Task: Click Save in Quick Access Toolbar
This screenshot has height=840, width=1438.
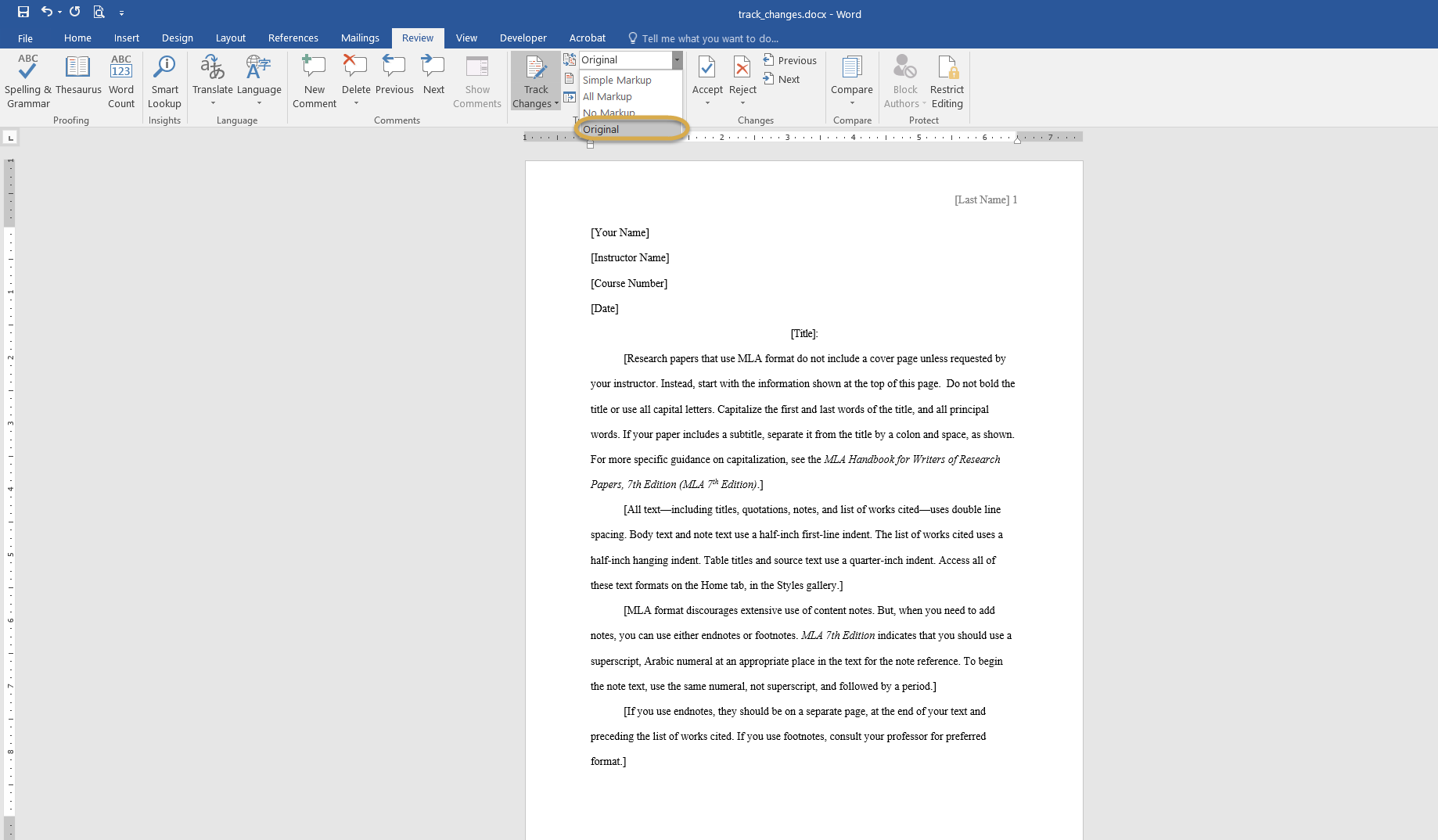Action: pos(23,12)
